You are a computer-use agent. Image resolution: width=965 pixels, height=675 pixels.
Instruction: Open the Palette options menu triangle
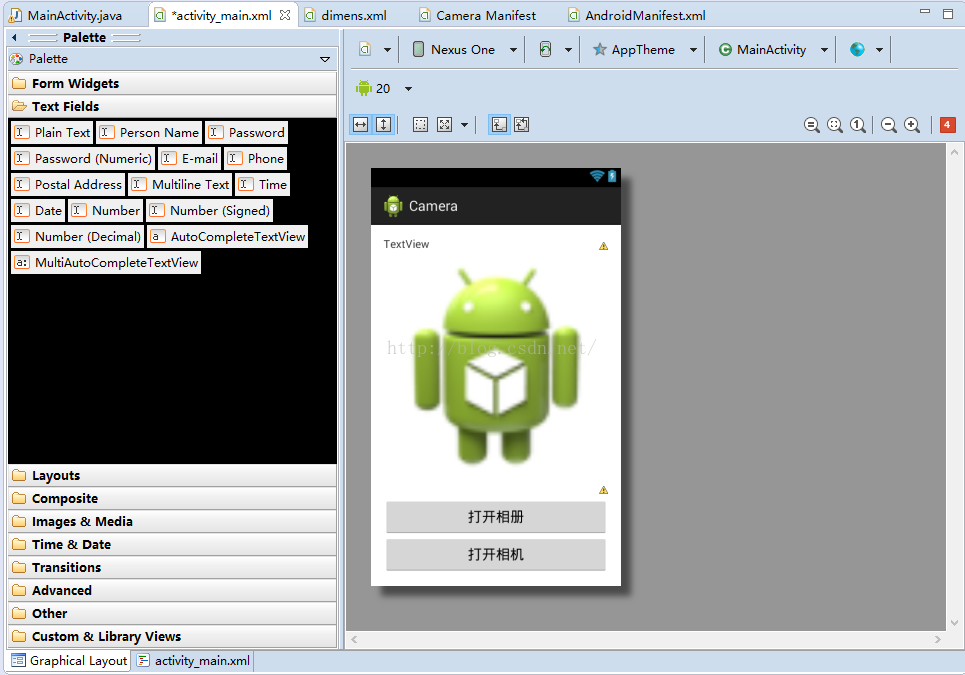(325, 59)
